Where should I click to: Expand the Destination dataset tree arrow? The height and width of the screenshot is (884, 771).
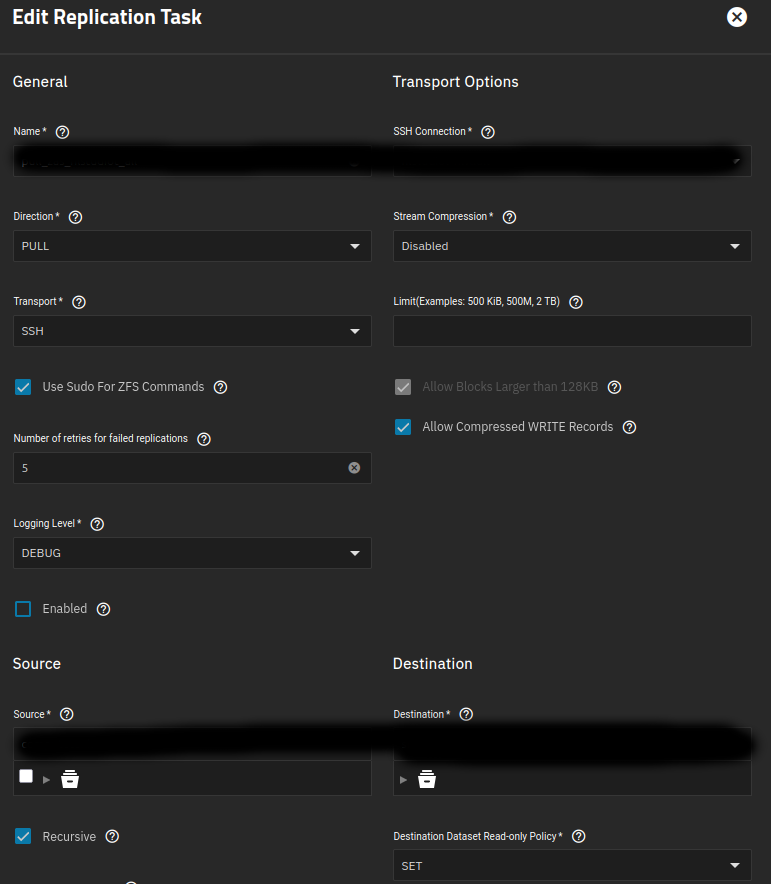[x=403, y=780]
